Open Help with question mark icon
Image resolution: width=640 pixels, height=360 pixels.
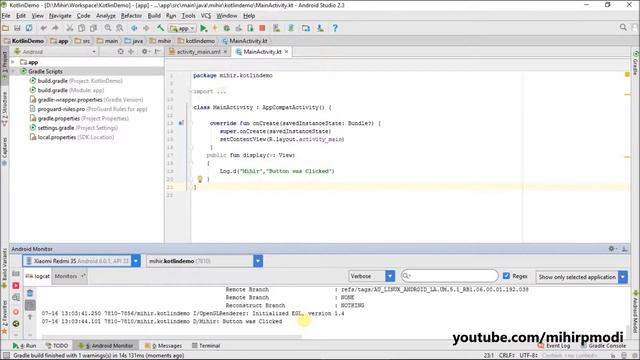[335, 28]
